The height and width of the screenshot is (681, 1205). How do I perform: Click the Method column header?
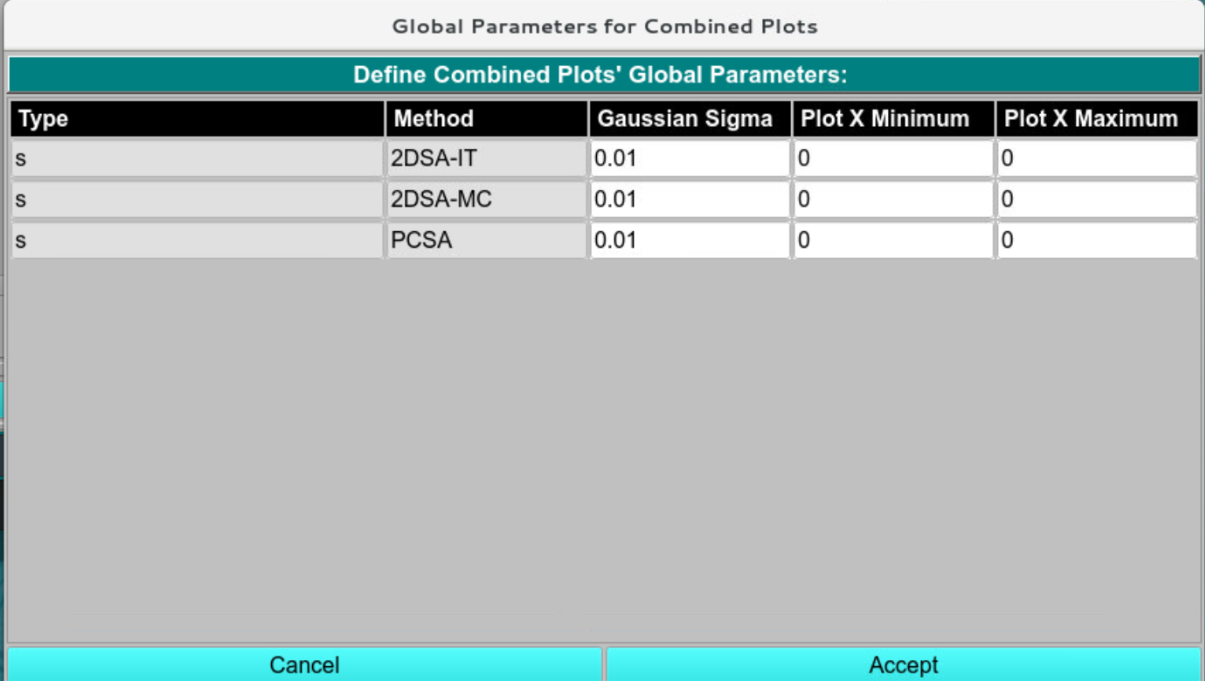pyautogui.click(x=486, y=119)
